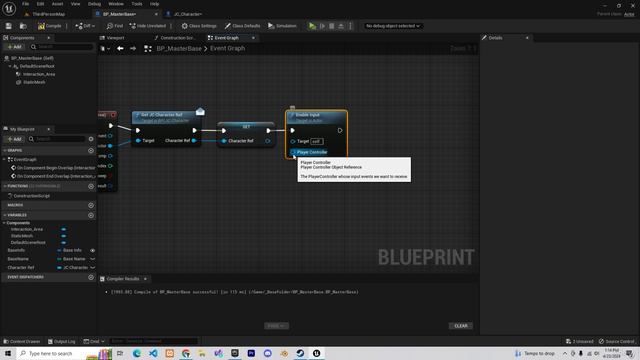
Task: Open the Edit menu
Action: pos(40,4)
